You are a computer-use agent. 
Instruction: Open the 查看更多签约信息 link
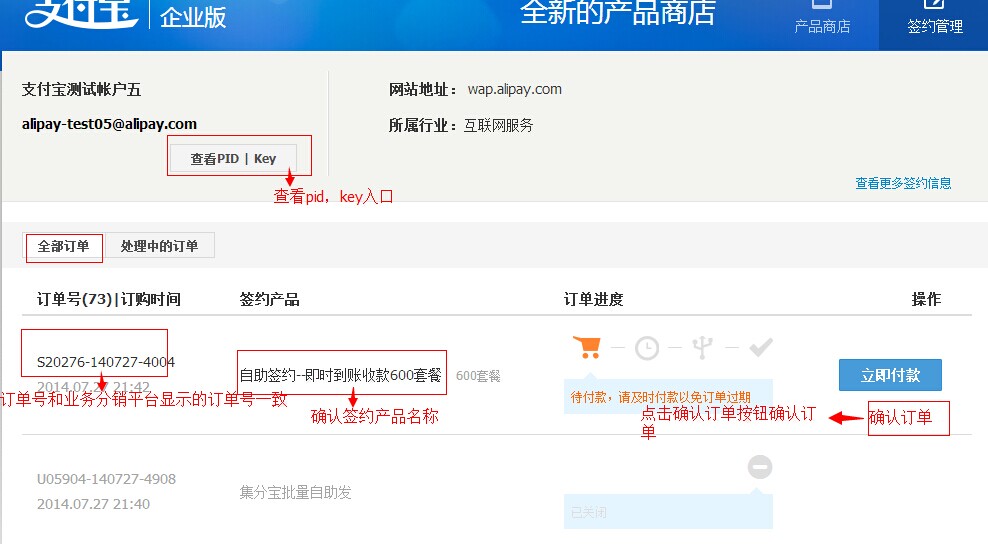coord(903,183)
